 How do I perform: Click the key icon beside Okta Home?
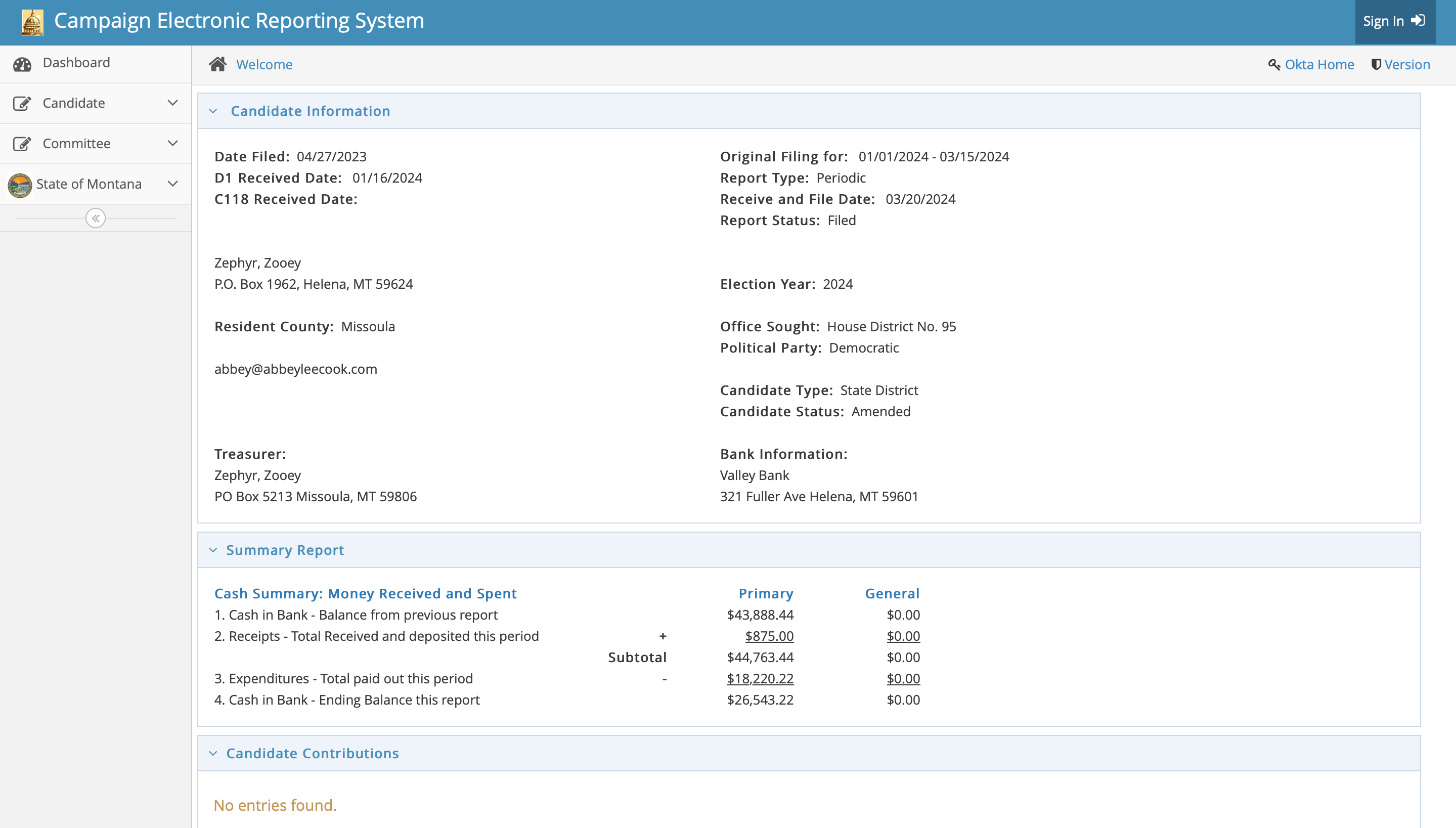click(x=1273, y=65)
